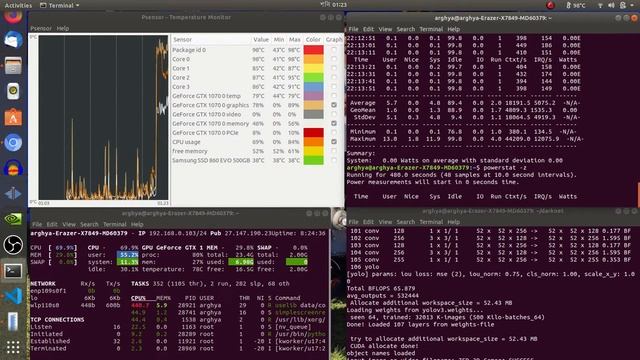
Task: Open Help menu in glances terminal
Action: point(137,224)
